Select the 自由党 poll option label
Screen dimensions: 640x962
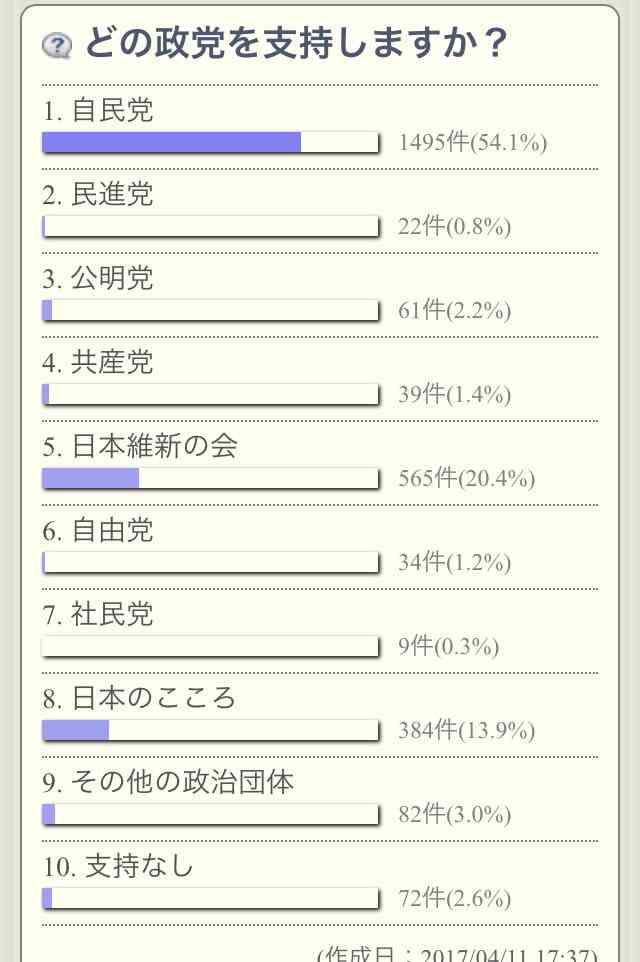[98, 531]
